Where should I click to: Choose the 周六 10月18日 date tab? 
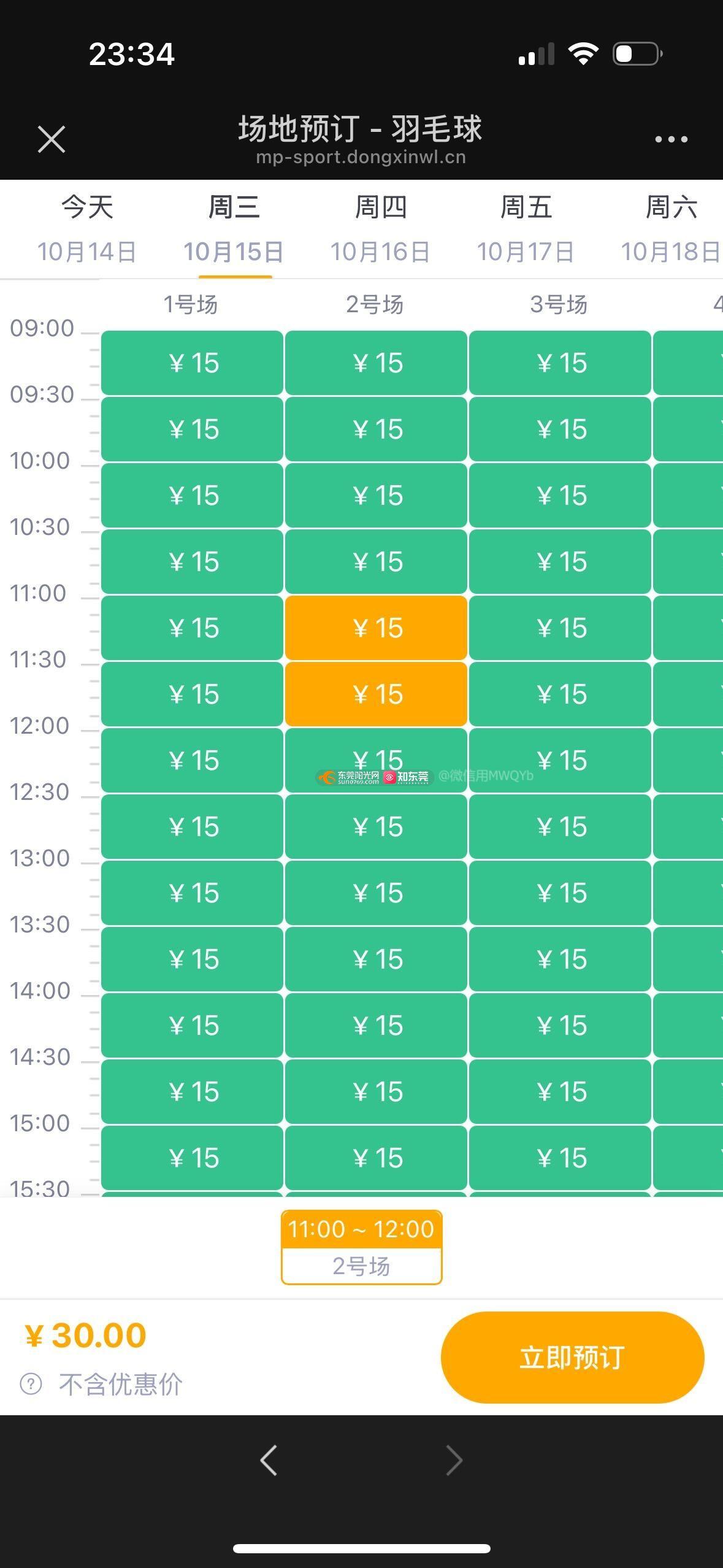[x=670, y=228]
